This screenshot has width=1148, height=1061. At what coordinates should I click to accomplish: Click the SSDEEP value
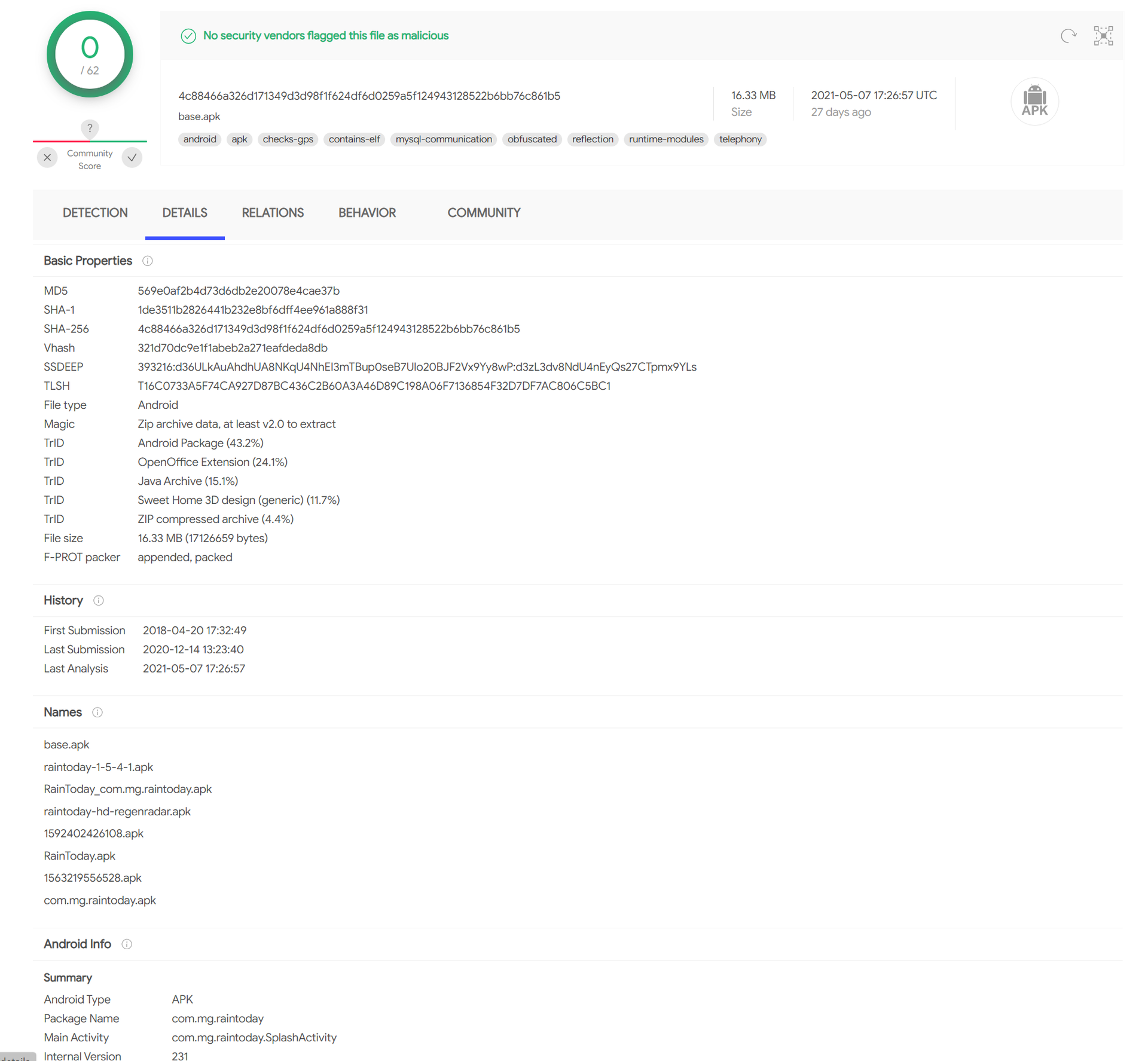pos(417,368)
